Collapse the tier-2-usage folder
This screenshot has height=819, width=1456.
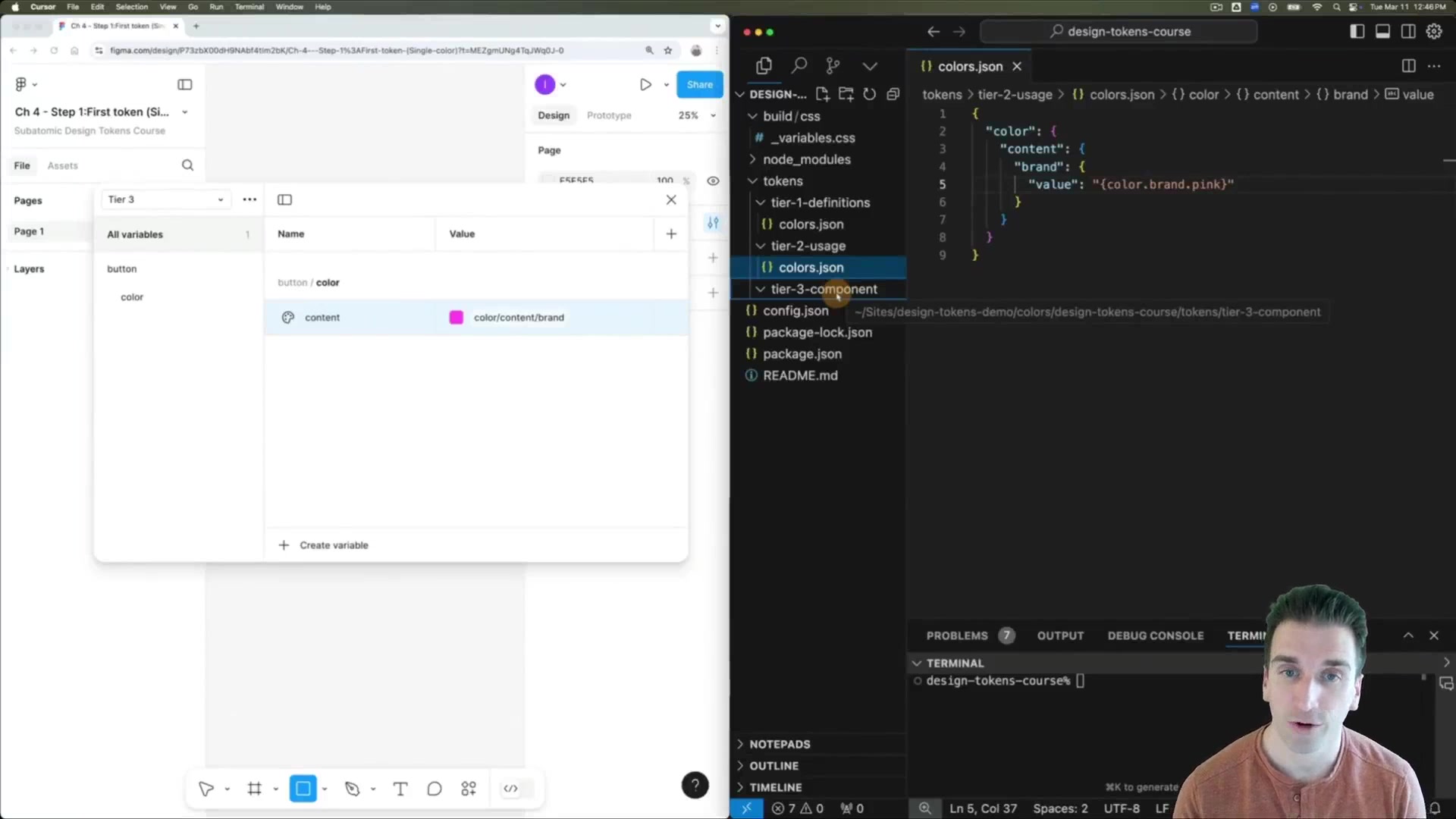[760, 246]
